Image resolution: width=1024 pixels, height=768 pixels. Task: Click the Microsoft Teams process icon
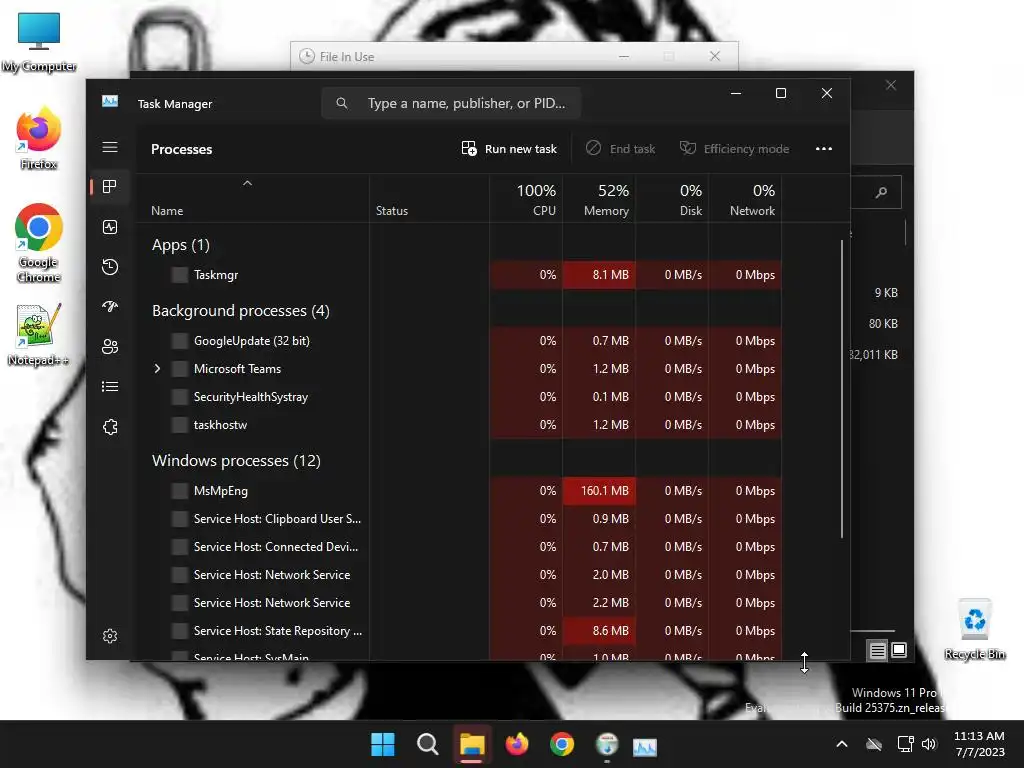180,369
